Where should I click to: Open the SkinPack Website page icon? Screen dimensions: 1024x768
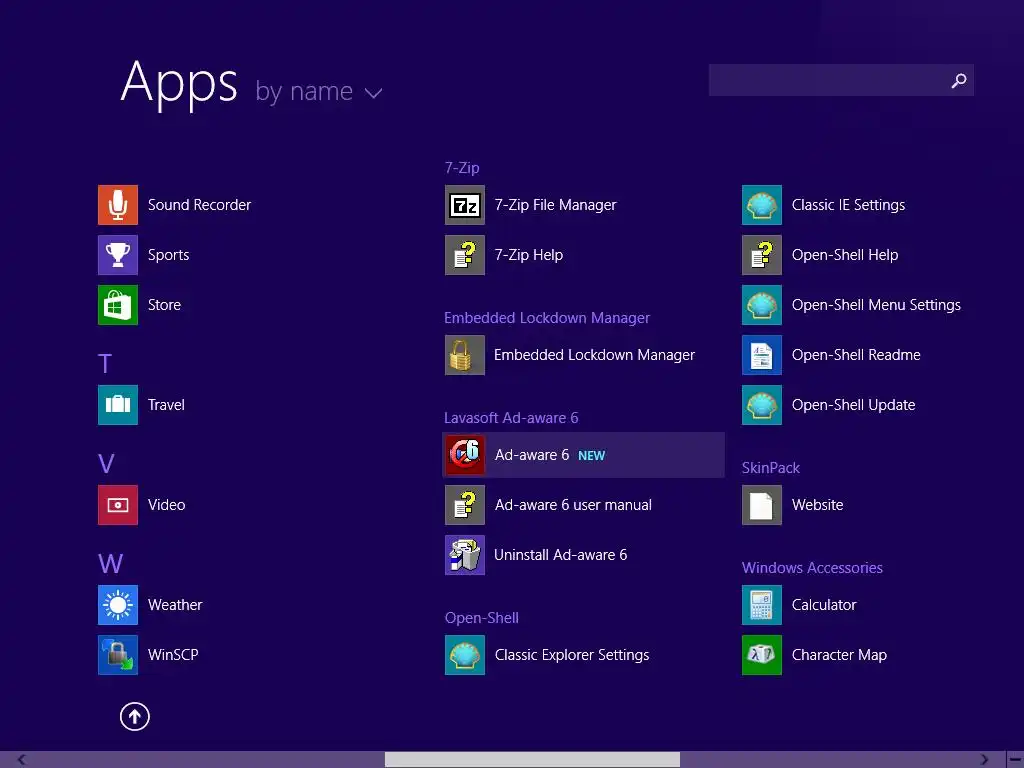(x=761, y=505)
